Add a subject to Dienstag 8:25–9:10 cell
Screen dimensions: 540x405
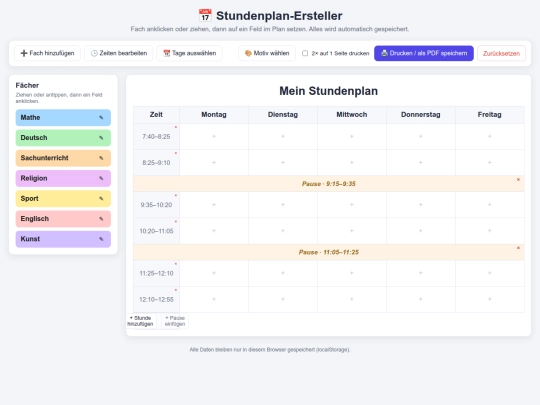(283, 163)
